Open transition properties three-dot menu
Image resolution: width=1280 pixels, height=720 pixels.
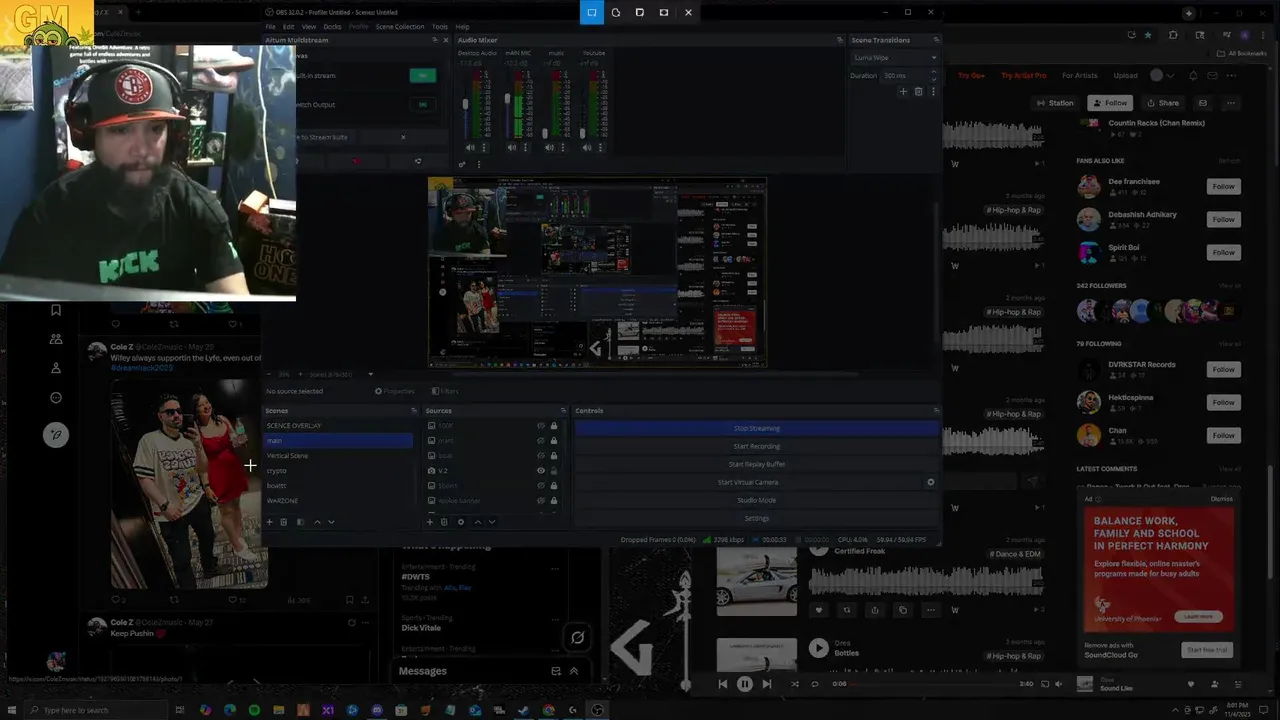pos(933,91)
